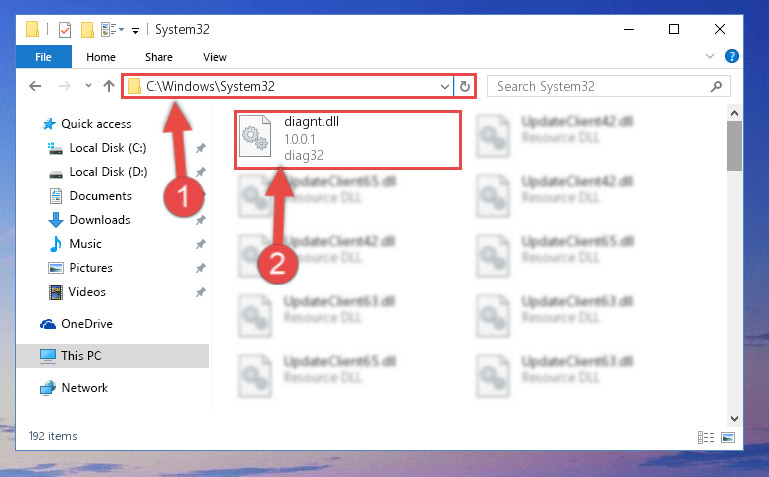Image resolution: width=769 pixels, height=477 pixels.
Task: Click in the Search System32 box
Action: click(599, 87)
